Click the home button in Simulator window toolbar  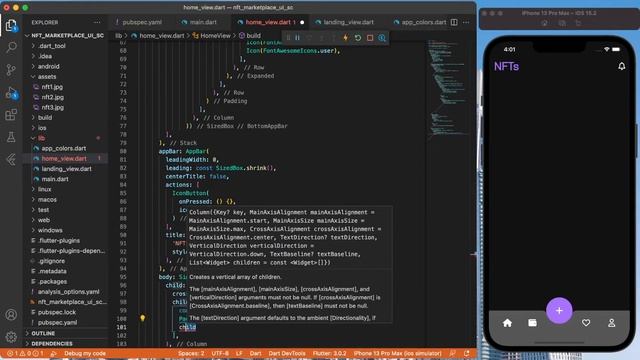tap(544, 23)
